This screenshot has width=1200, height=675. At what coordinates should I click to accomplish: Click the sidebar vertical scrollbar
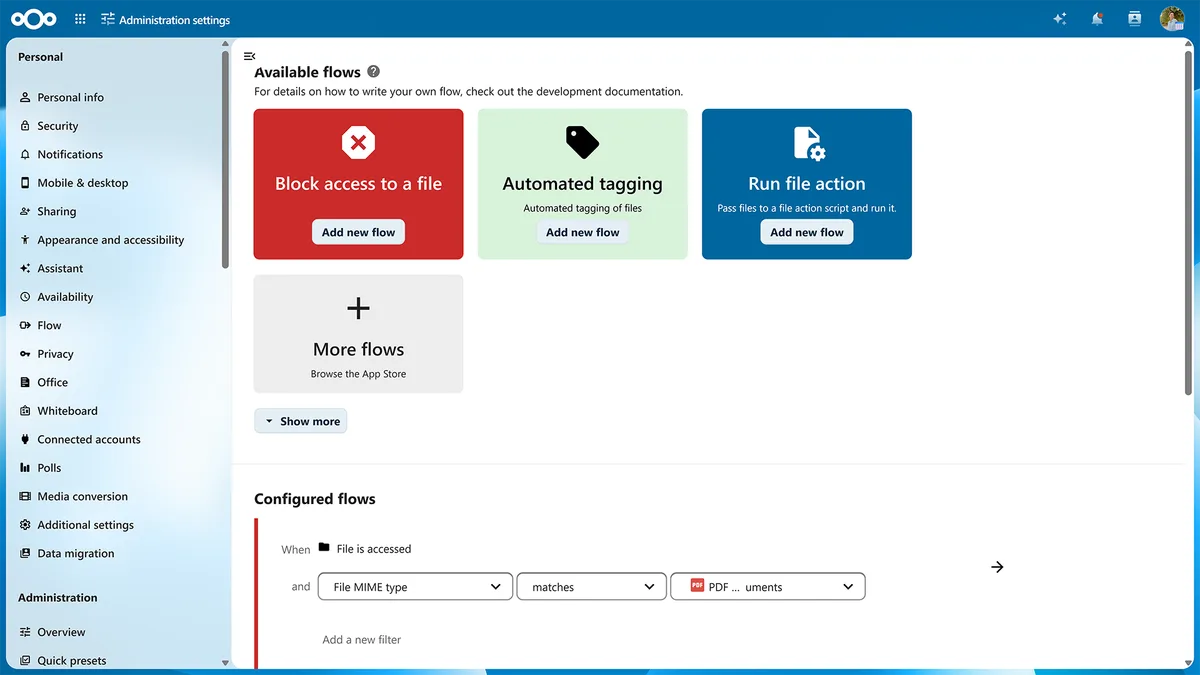point(225,160)
